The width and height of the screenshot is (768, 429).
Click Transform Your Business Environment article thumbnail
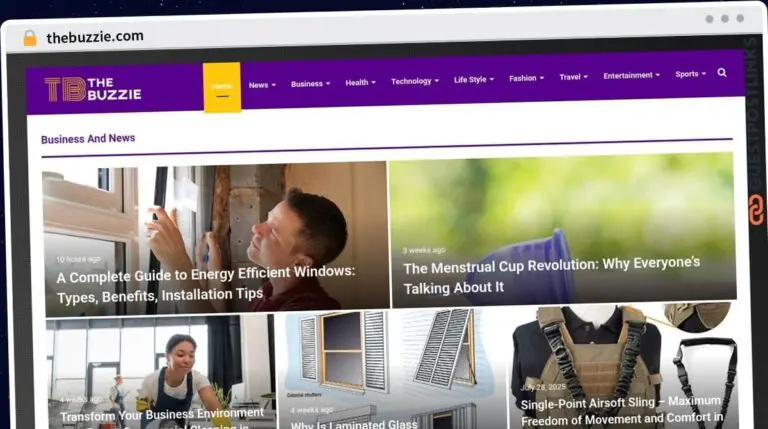point(160,373)
